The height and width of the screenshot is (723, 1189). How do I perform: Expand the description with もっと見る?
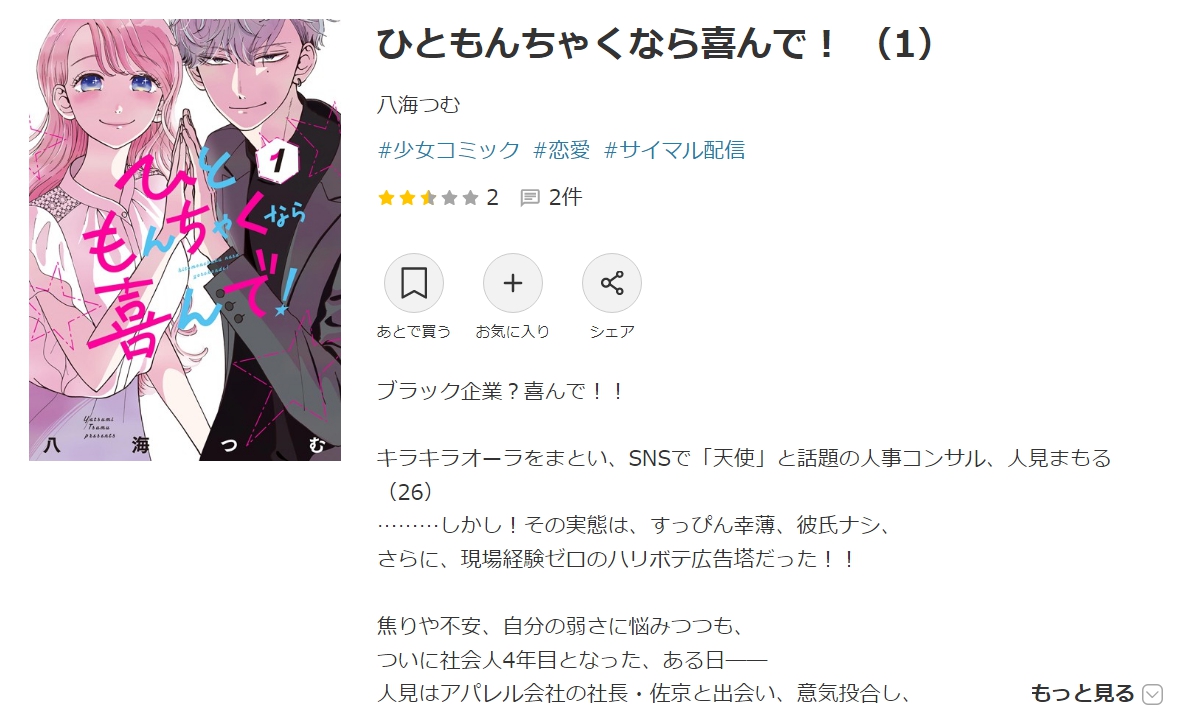pos(1081,693)
